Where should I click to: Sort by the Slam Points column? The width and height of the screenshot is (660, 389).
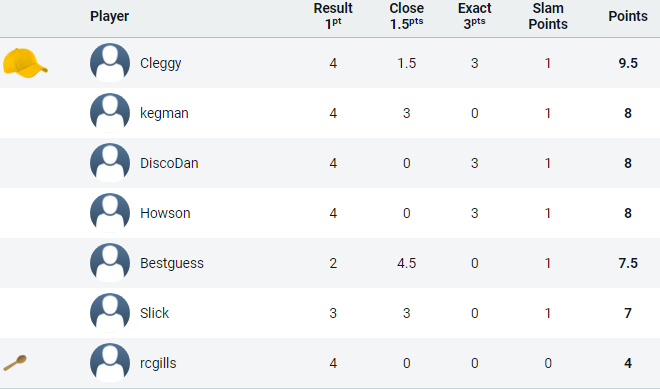(548, 16)
